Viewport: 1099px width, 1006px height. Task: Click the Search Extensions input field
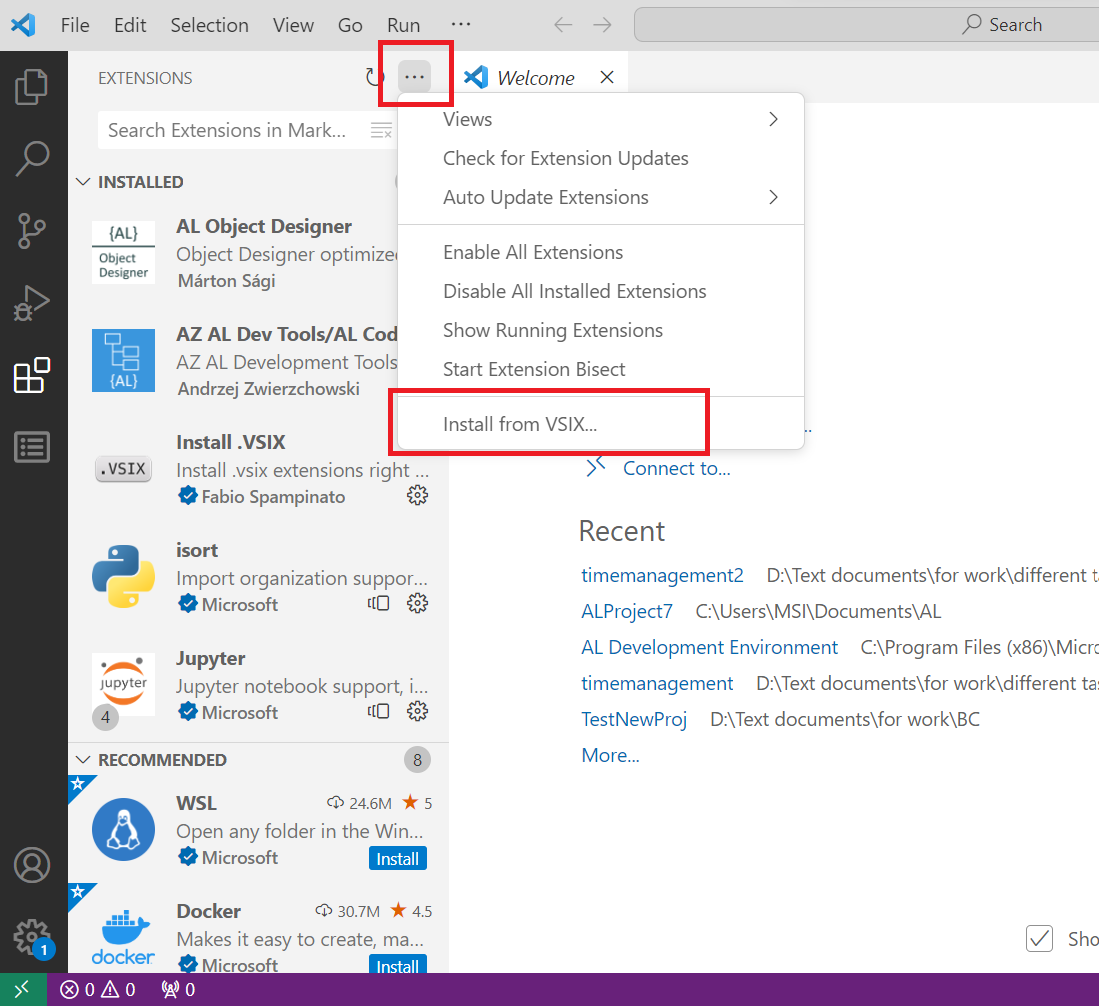pyautogui.click(x=230, y=130)
